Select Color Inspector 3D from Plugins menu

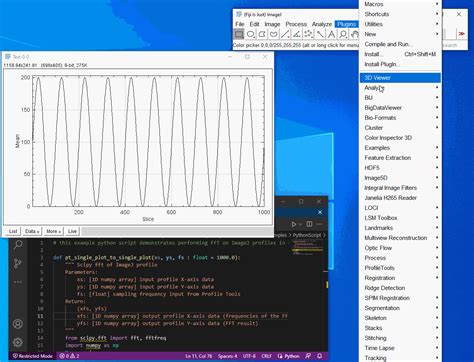point(400,138)
